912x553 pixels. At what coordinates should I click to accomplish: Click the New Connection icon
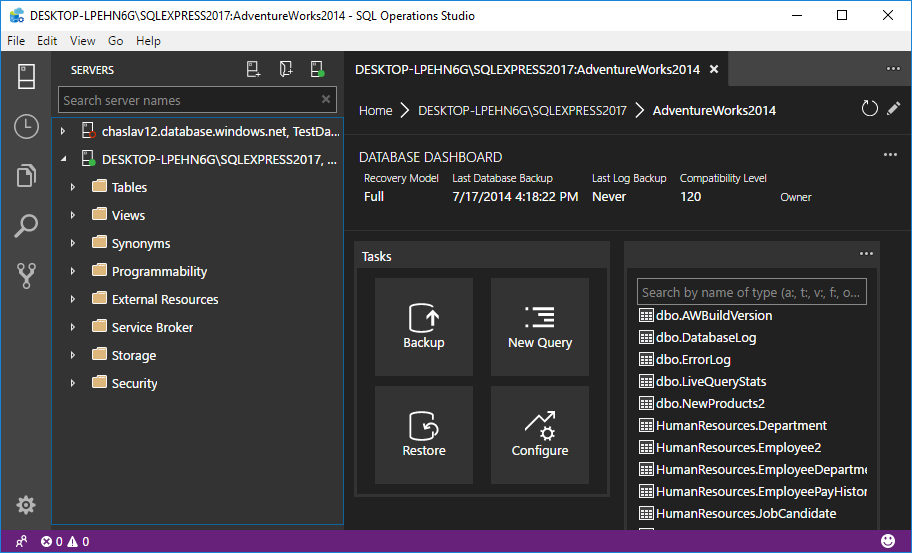click(254, 70)
